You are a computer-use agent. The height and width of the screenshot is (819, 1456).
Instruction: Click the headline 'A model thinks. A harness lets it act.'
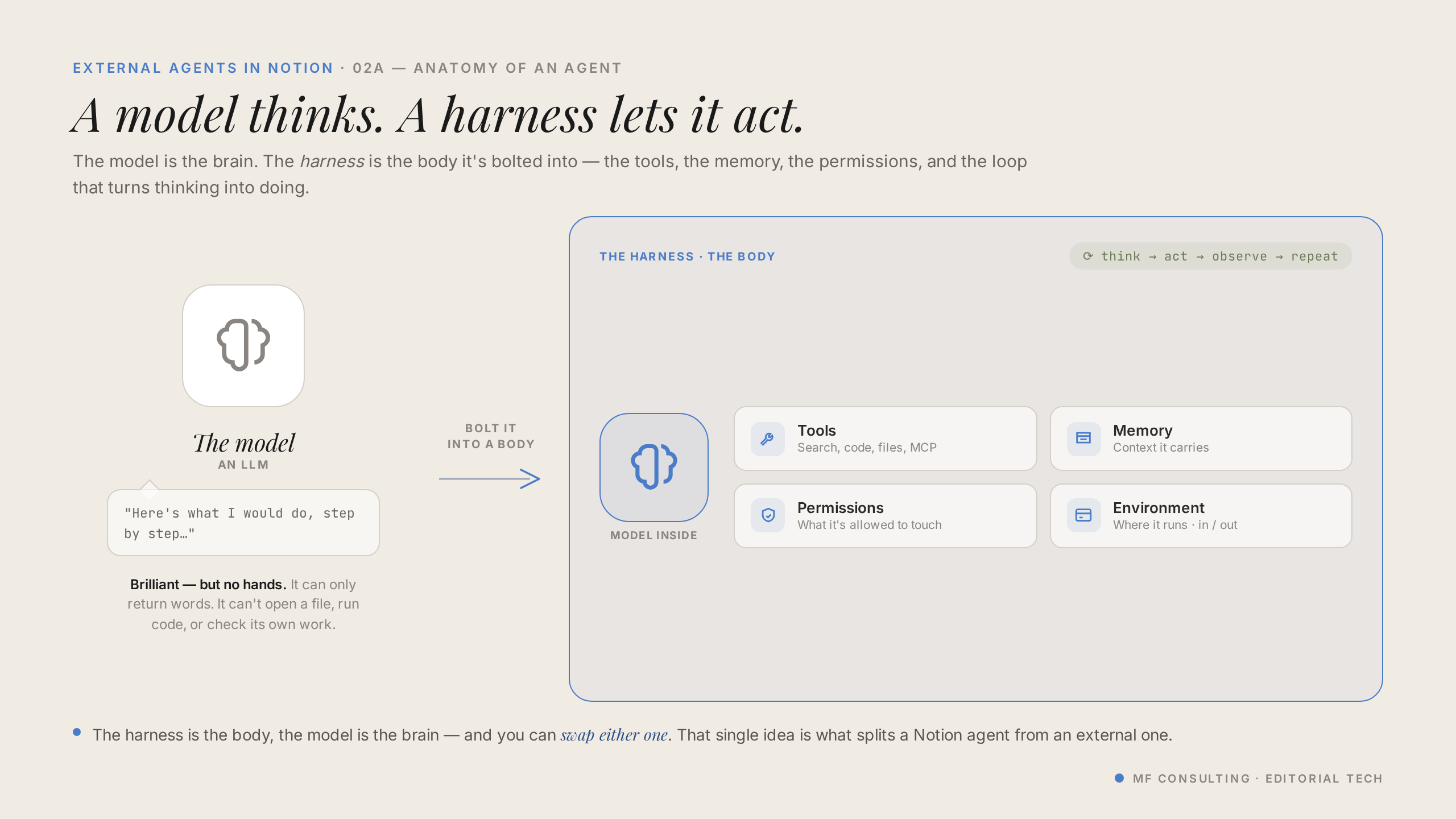pos(437,115)
